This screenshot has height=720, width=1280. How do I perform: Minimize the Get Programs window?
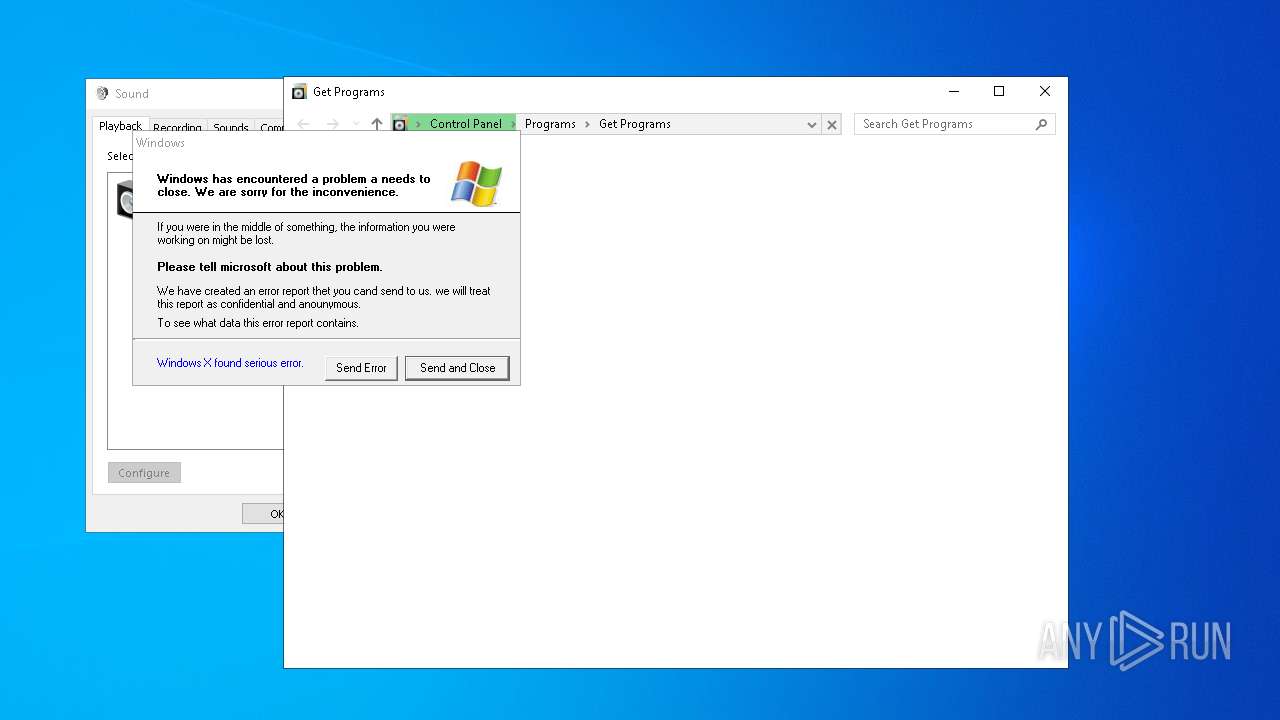(x=953, y=91)
